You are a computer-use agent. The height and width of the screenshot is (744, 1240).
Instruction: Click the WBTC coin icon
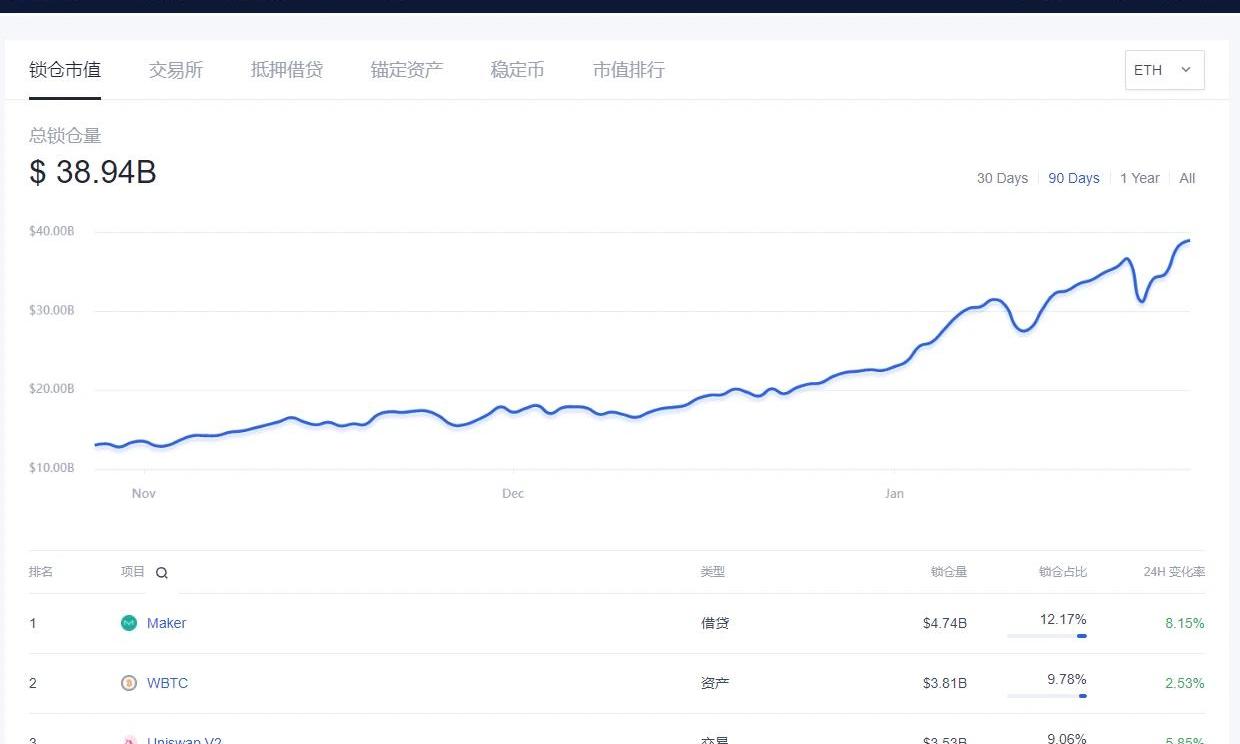click(128, 683)
